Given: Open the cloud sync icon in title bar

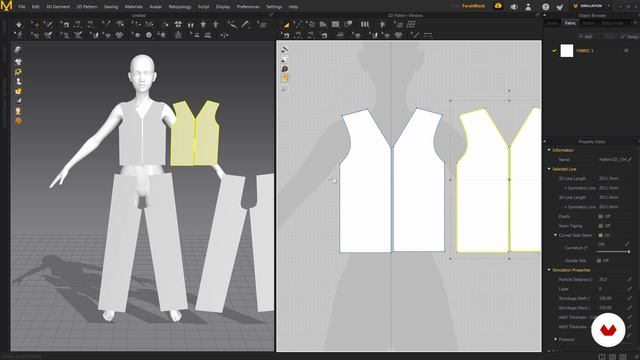Looking at the screenshot, I should pyautogui.click(x=498, y=6).
